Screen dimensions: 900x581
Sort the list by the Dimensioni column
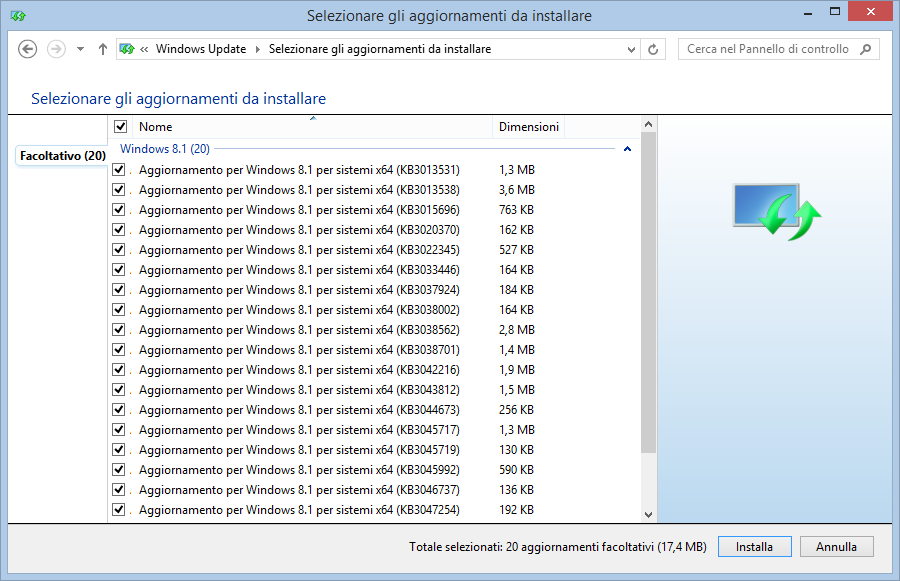click(529, 127)
